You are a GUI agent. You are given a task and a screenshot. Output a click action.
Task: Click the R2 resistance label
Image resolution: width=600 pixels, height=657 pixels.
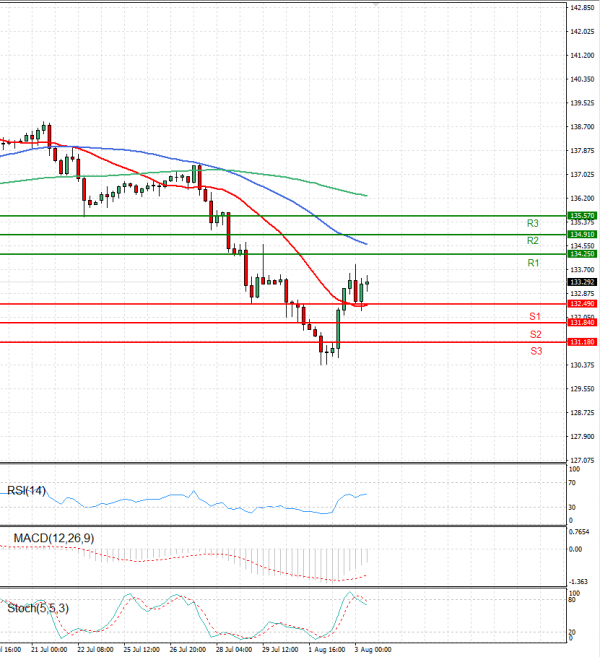[x=533, y=241]
